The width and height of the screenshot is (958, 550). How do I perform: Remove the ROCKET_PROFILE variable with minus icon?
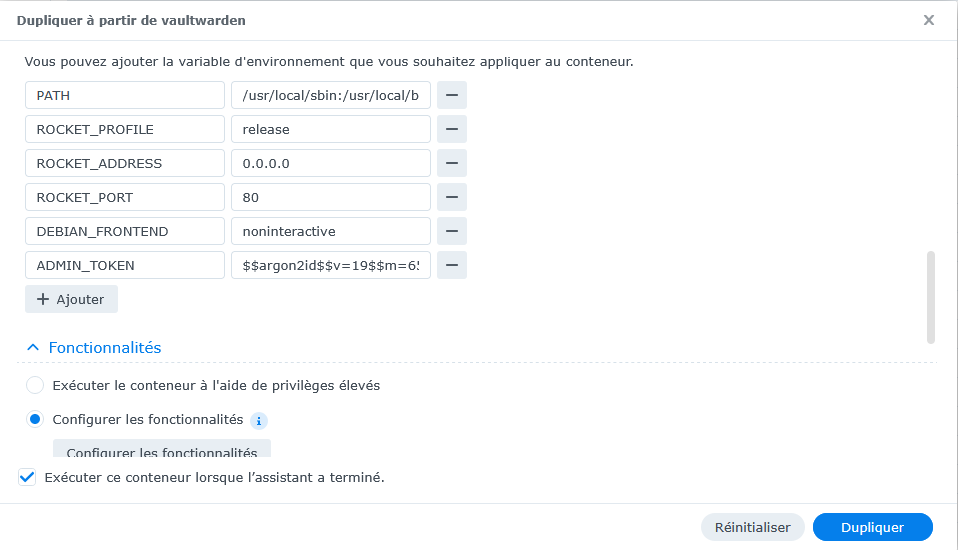[x=452, y=130]
